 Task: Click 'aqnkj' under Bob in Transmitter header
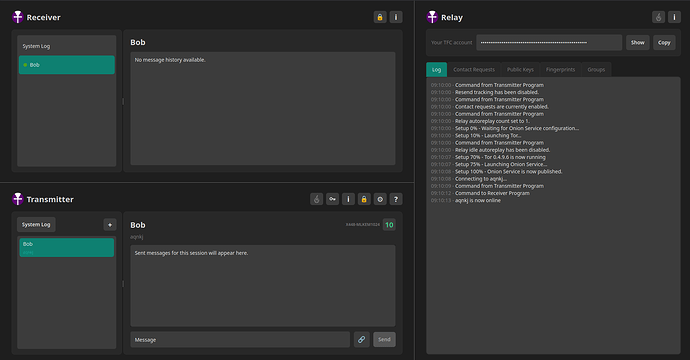[x=136, y=237]
